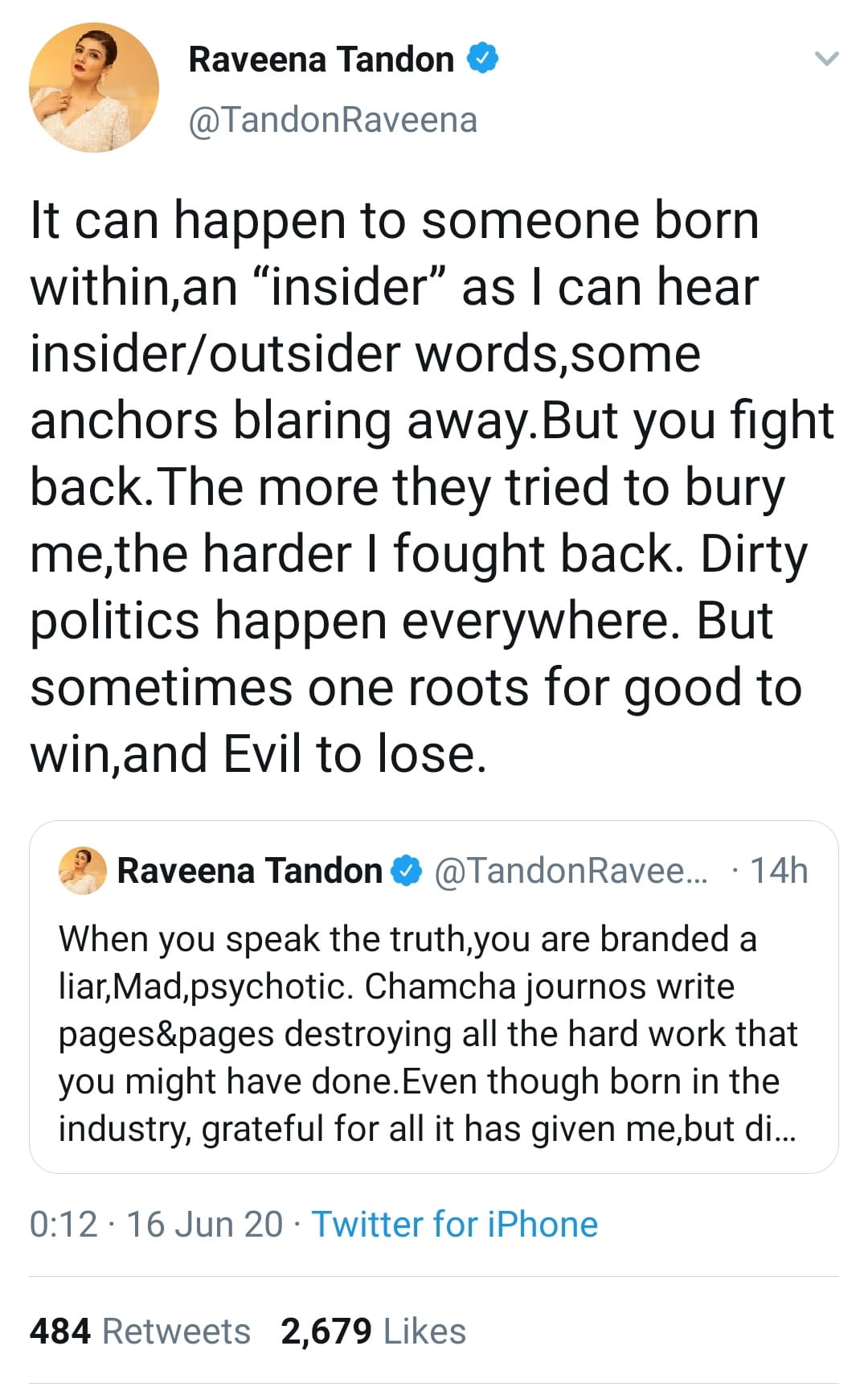
Task: Click the "Chamcha journos write" line in the quote
Action: 550,987
